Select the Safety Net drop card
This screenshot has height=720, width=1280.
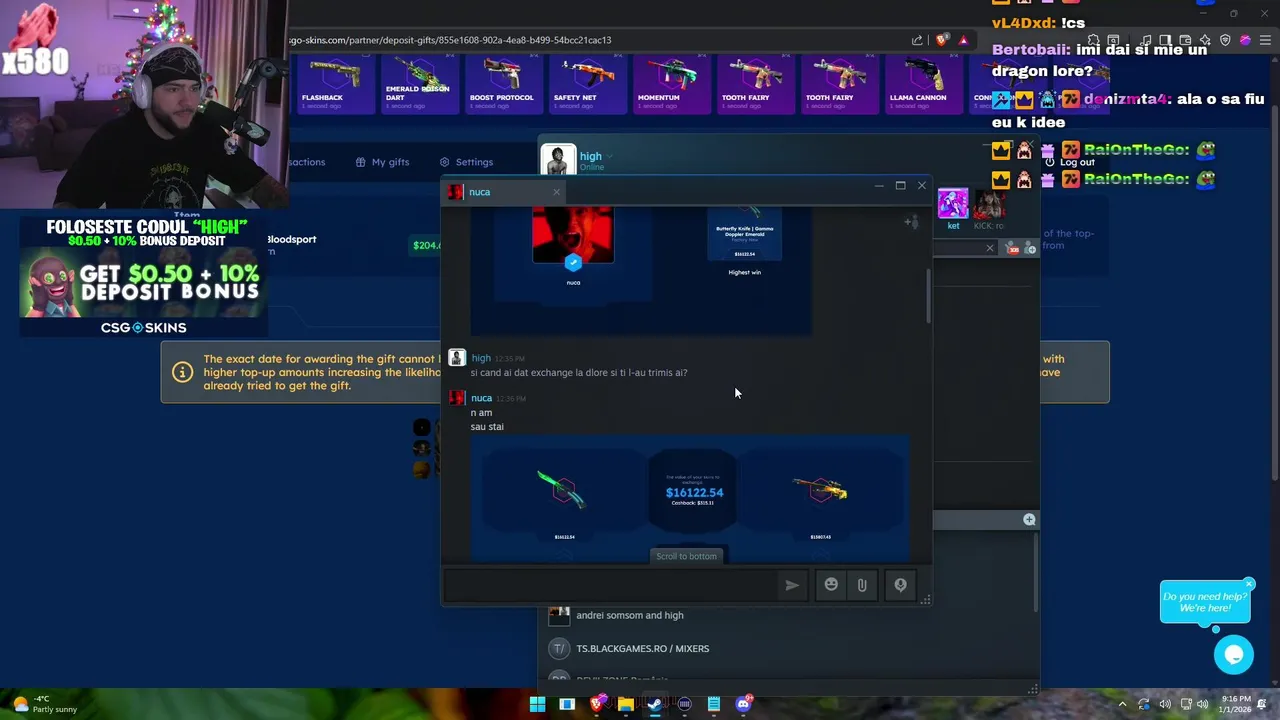(586, 84)
